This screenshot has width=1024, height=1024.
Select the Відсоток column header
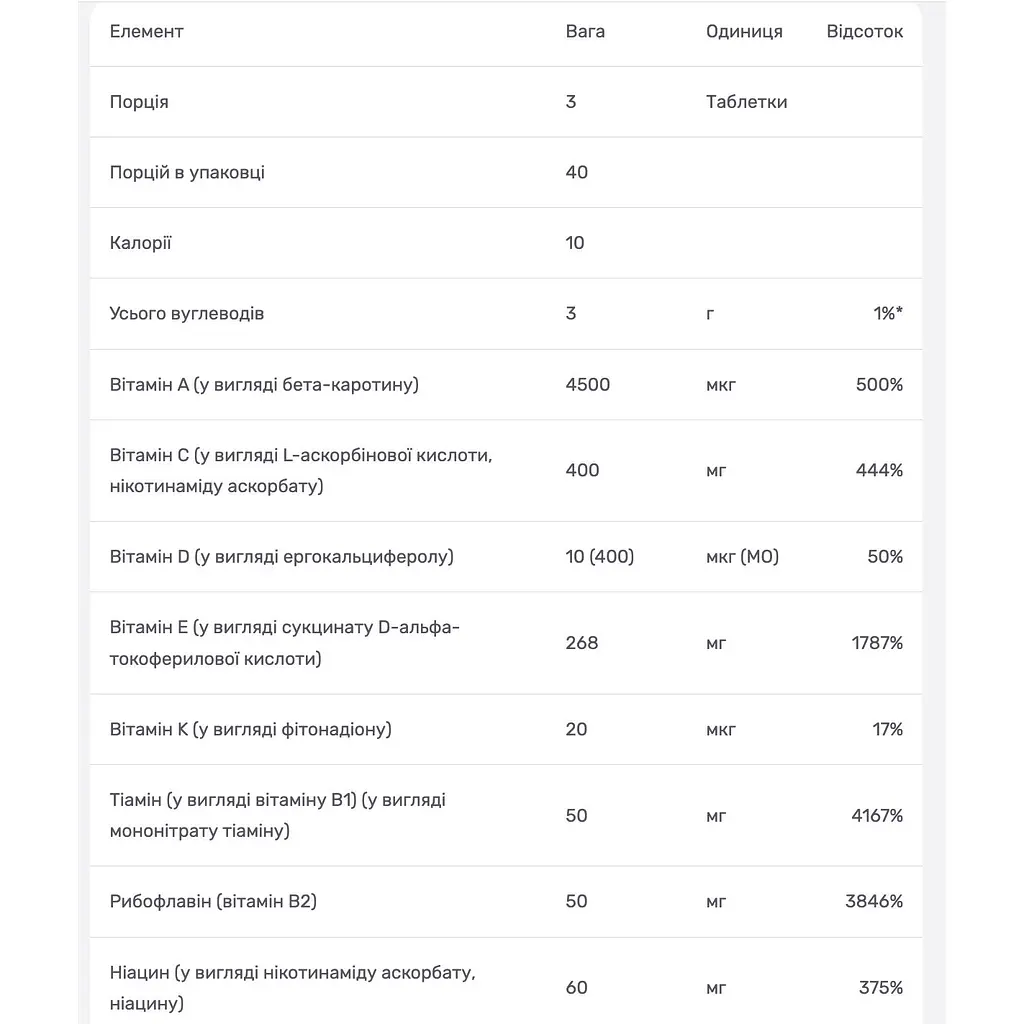click(865, 31)
